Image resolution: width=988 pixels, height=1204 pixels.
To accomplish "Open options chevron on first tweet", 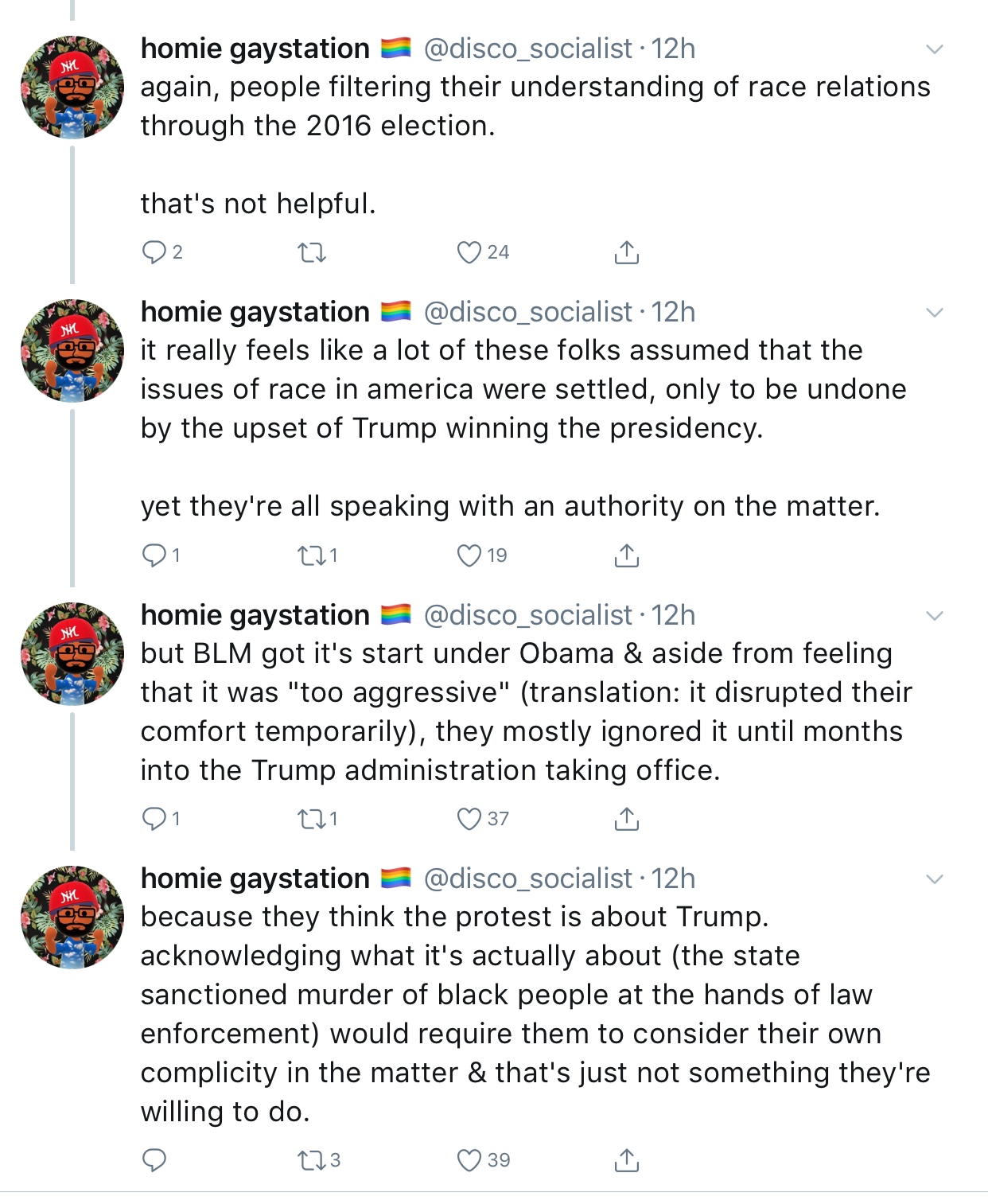I will click(935, 49).
